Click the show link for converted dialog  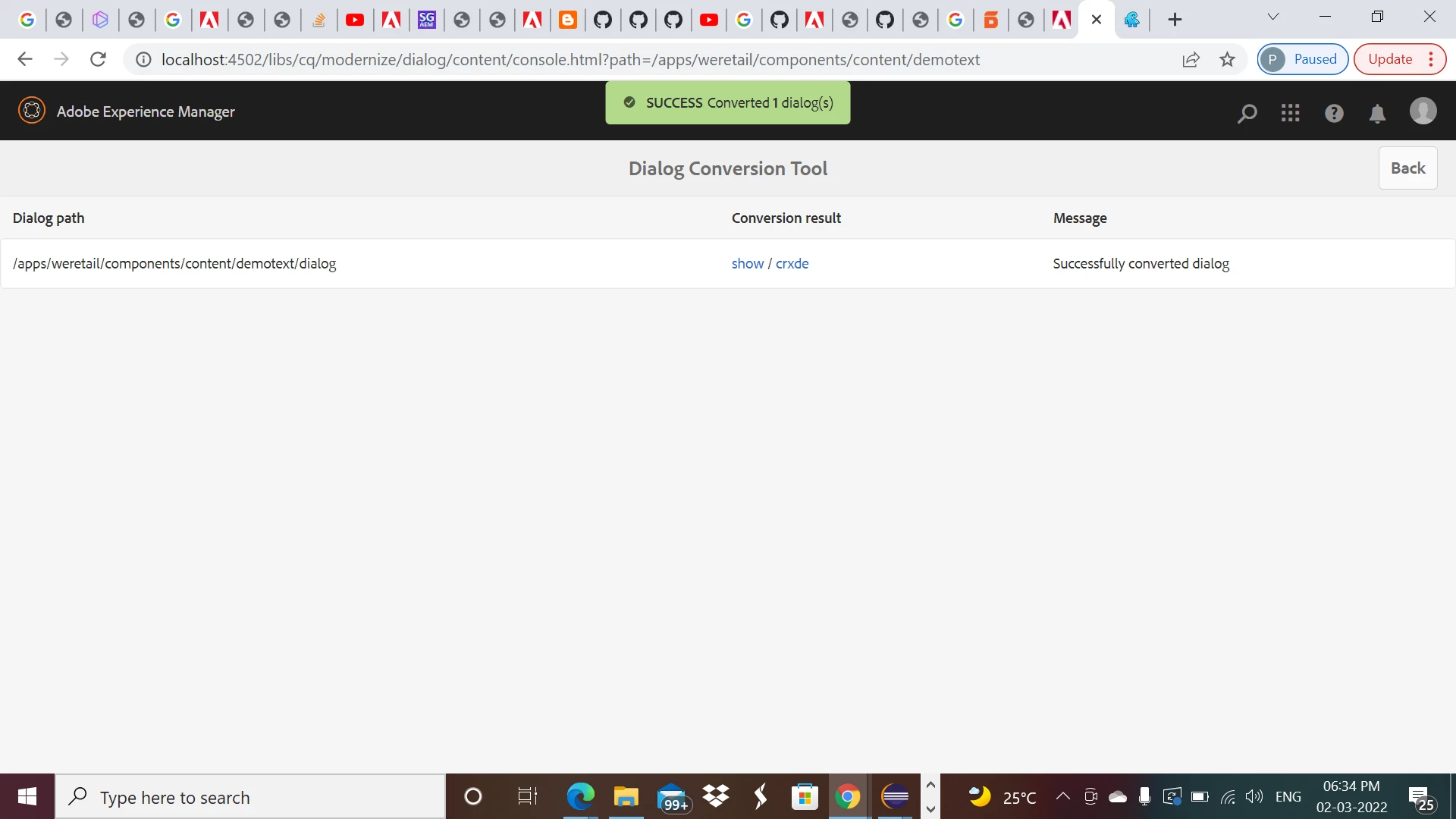pos(747,264)
